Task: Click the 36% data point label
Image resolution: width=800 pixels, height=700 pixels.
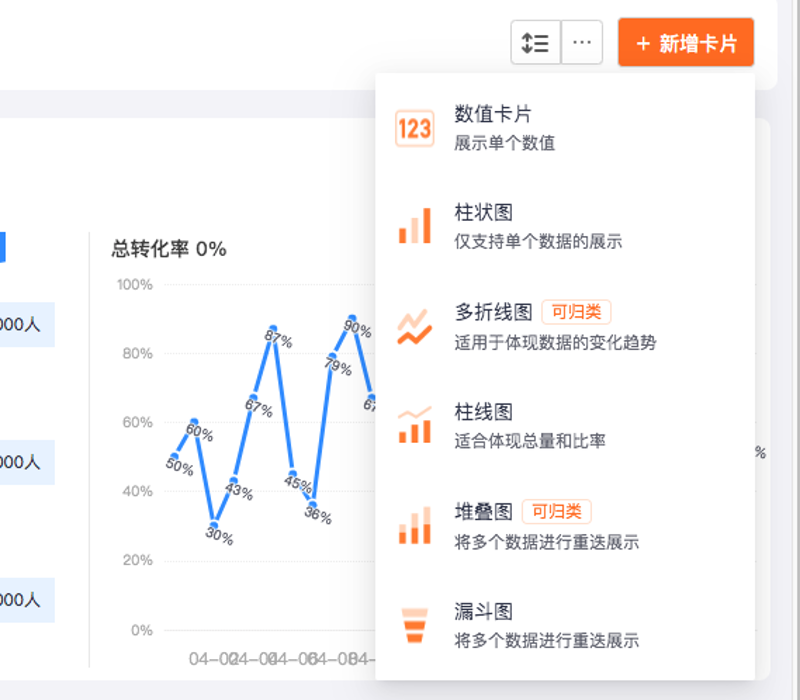Action: click(318, 514)
